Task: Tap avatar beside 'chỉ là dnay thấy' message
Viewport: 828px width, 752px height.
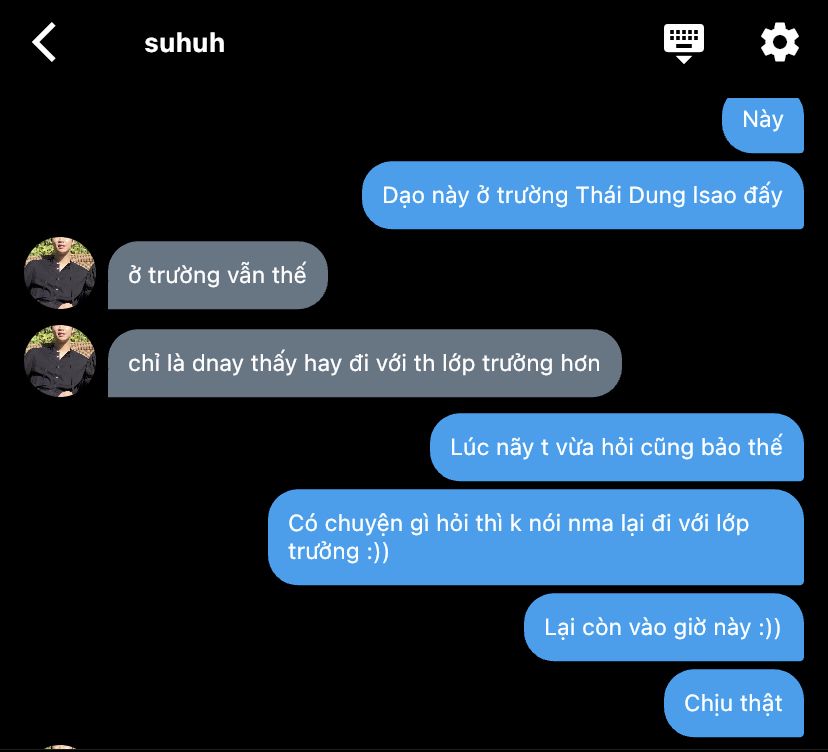Action: tap(60, 361)
